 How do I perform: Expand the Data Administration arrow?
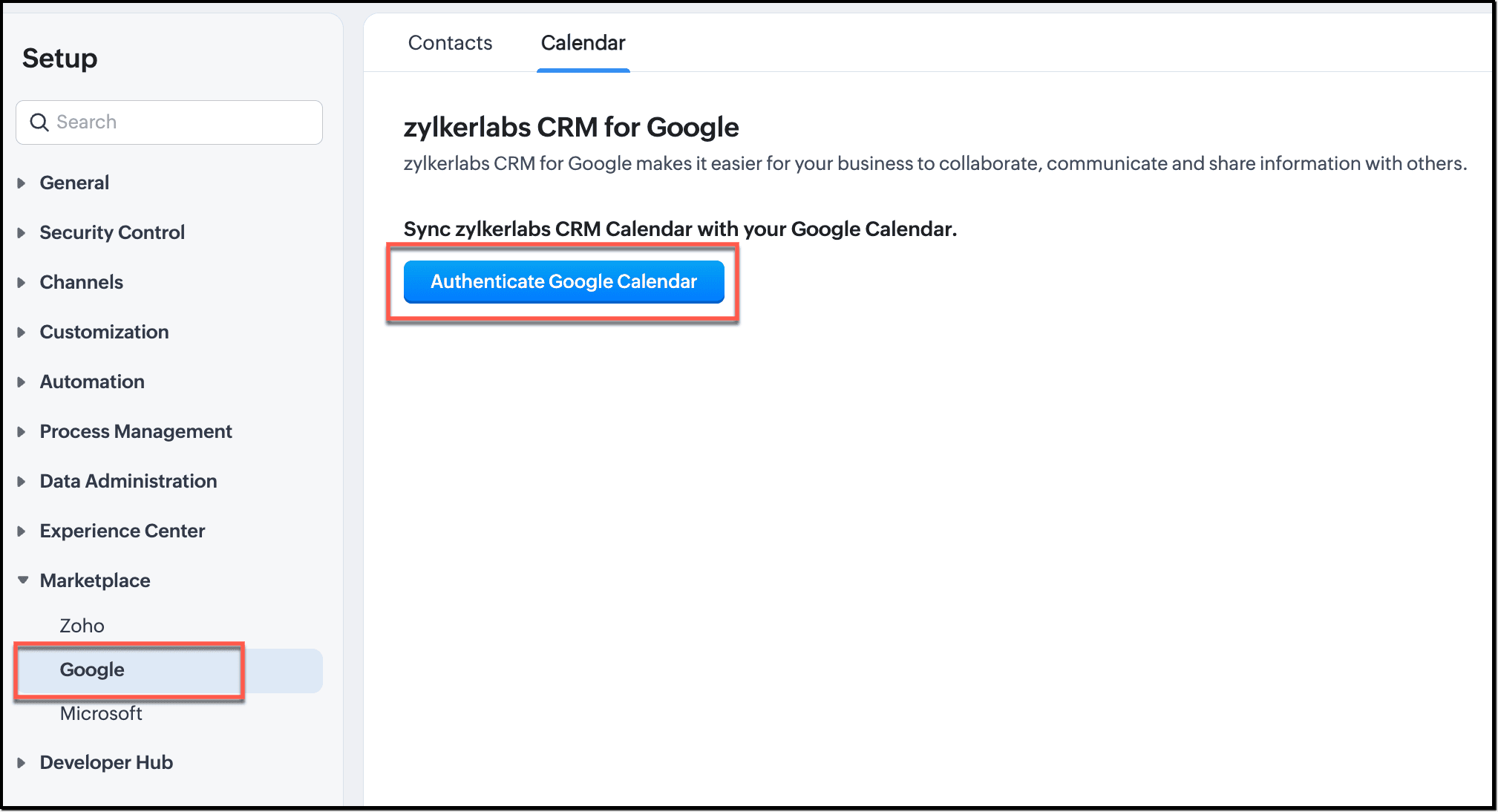tap(22, 482)
